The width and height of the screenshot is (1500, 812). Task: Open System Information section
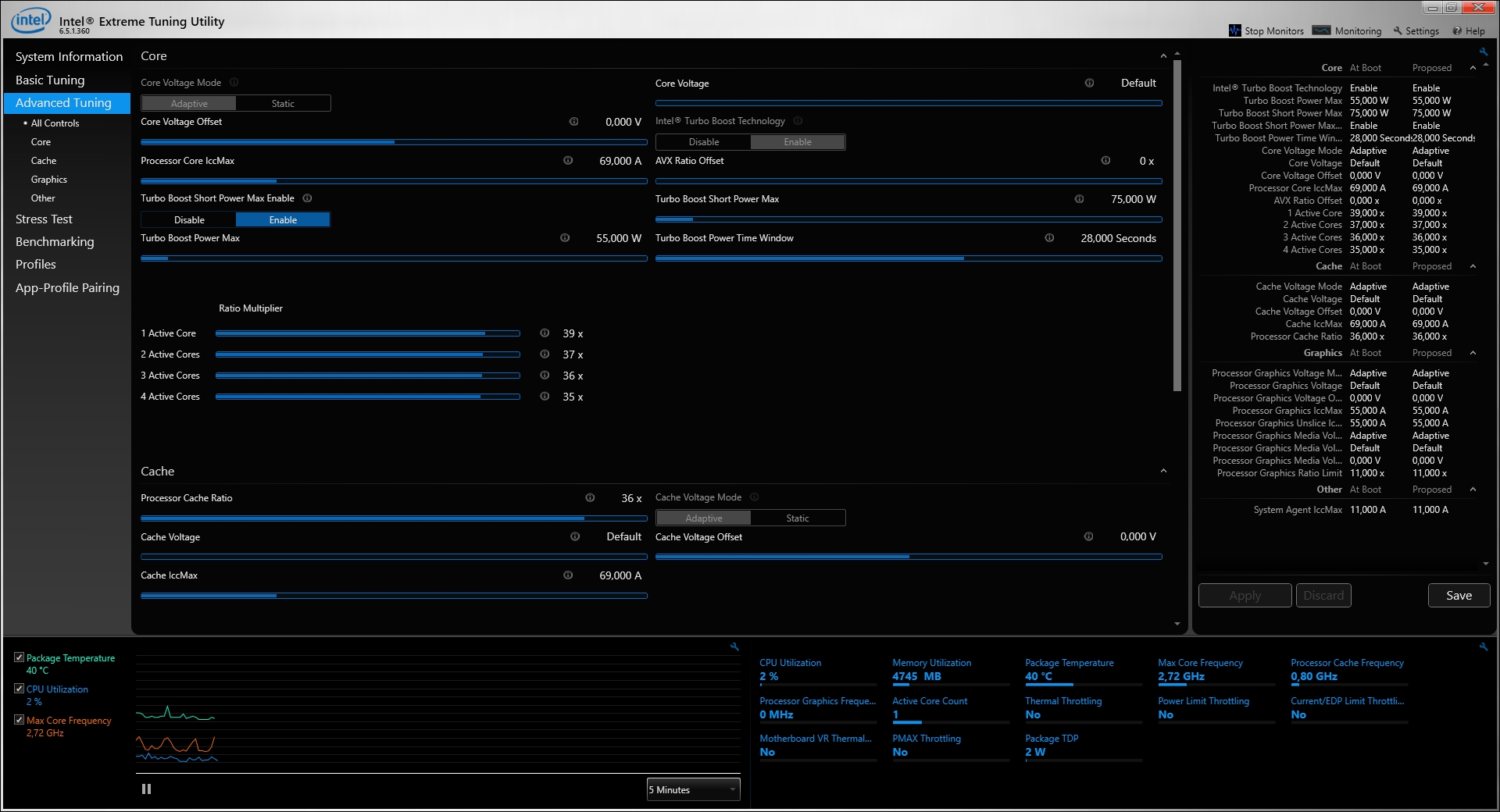[69, 57]
